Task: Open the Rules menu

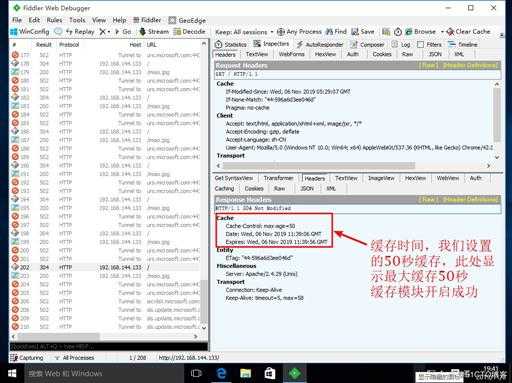Action: [54, 20]
